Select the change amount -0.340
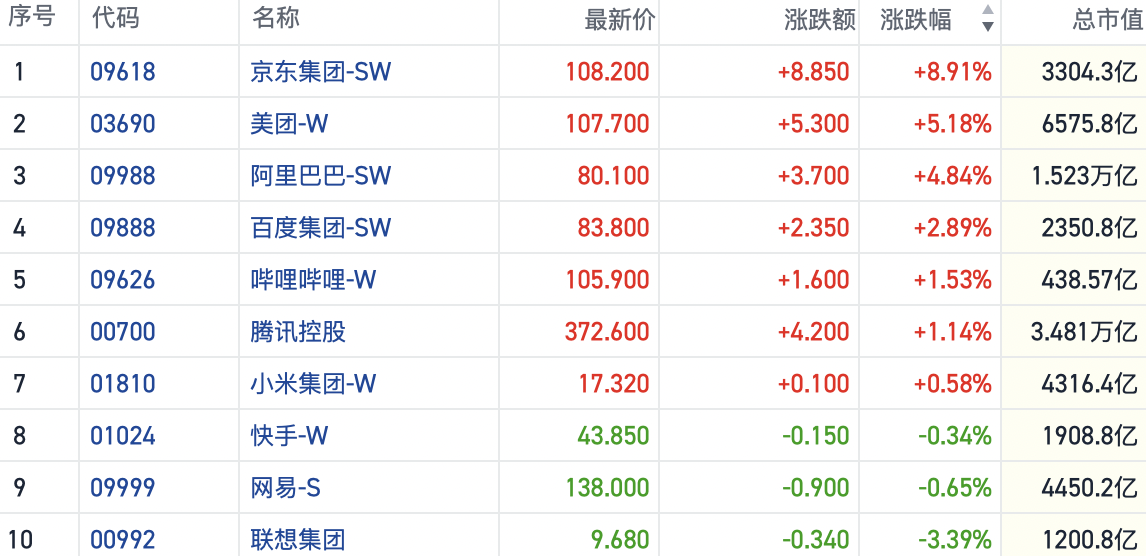This screenshot has width=1146, height=556. click(x=816, y=541)
